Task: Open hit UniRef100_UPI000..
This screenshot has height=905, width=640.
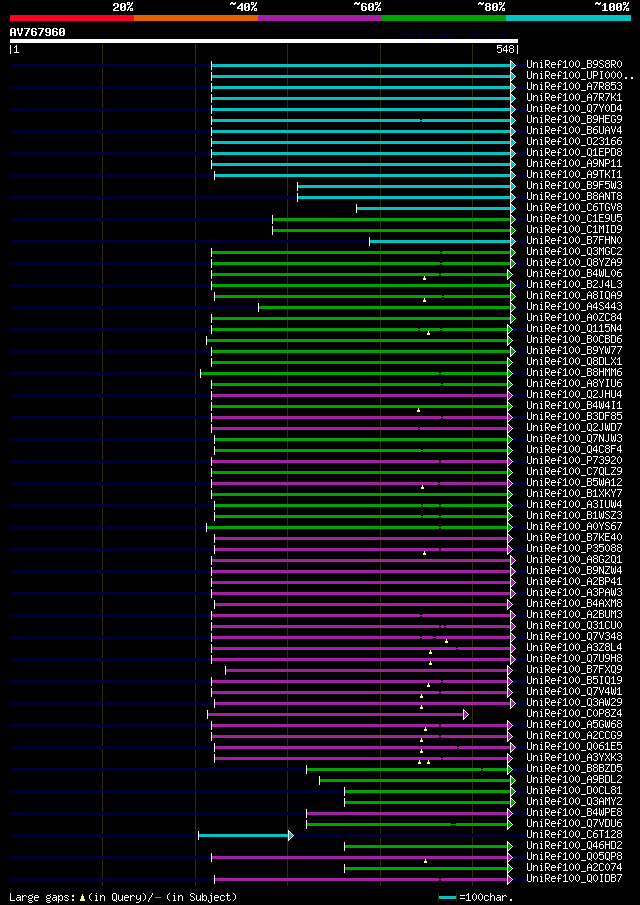Action: click(580, 76)
